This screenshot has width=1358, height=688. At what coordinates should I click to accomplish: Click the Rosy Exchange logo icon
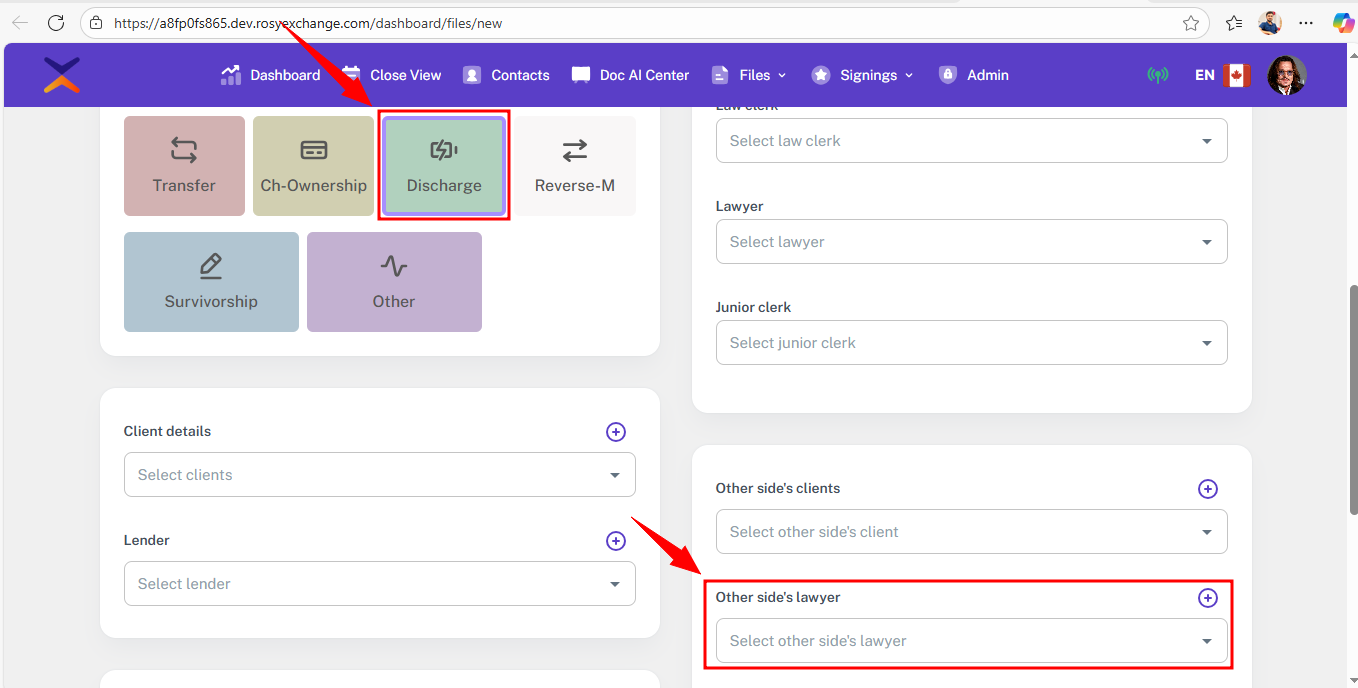coord(62,75)
